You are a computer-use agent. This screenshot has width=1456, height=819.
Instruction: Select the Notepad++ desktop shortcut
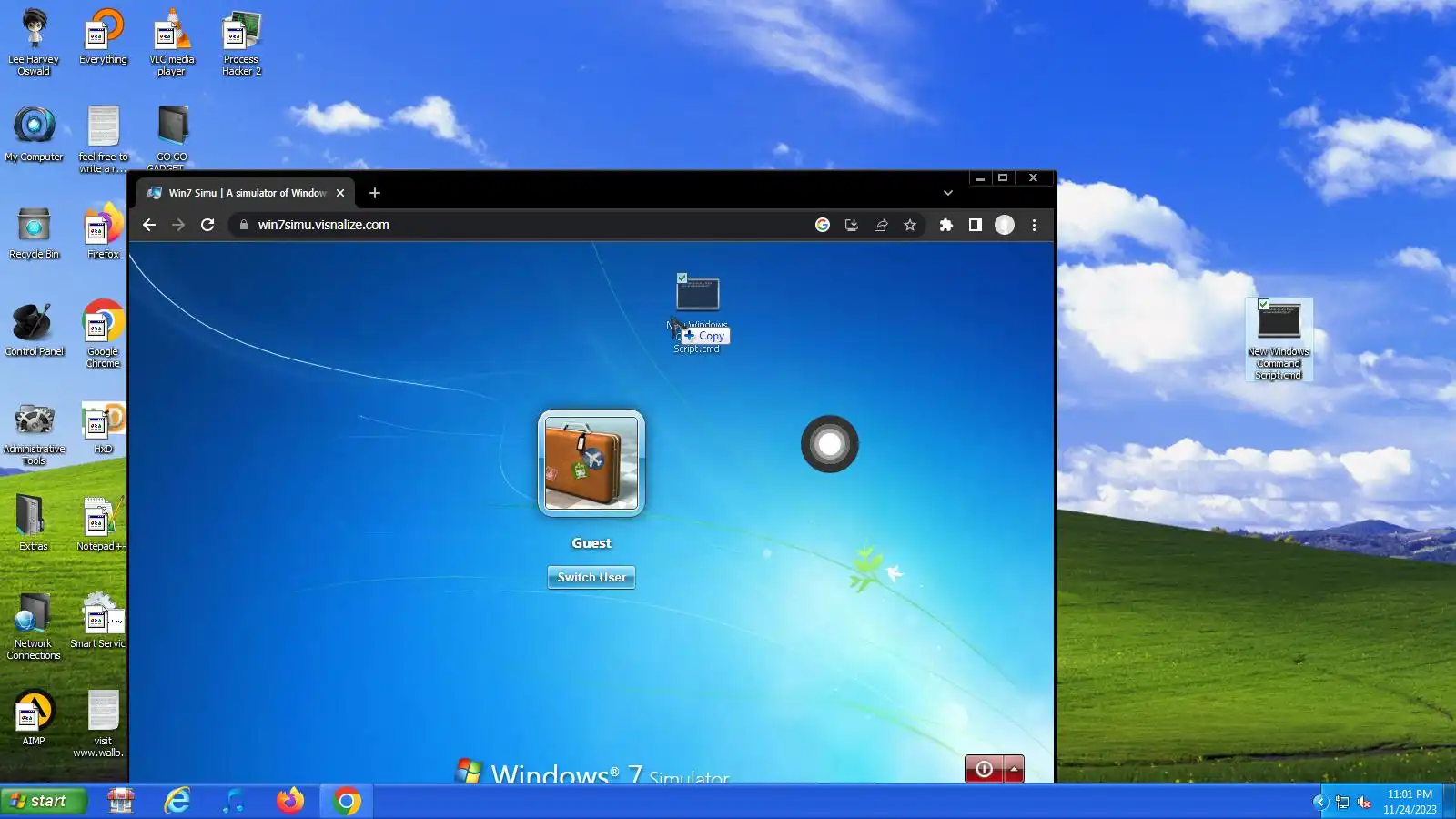coord(100,522)
